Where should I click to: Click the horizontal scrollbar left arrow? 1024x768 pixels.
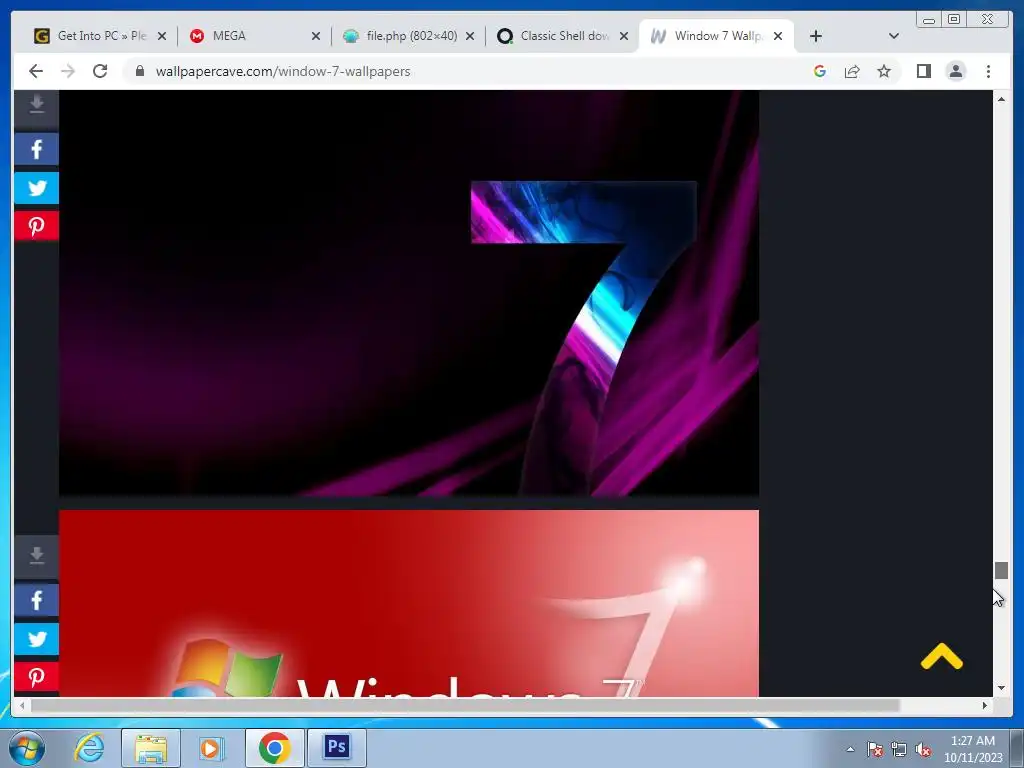click(x=22, y=705)
